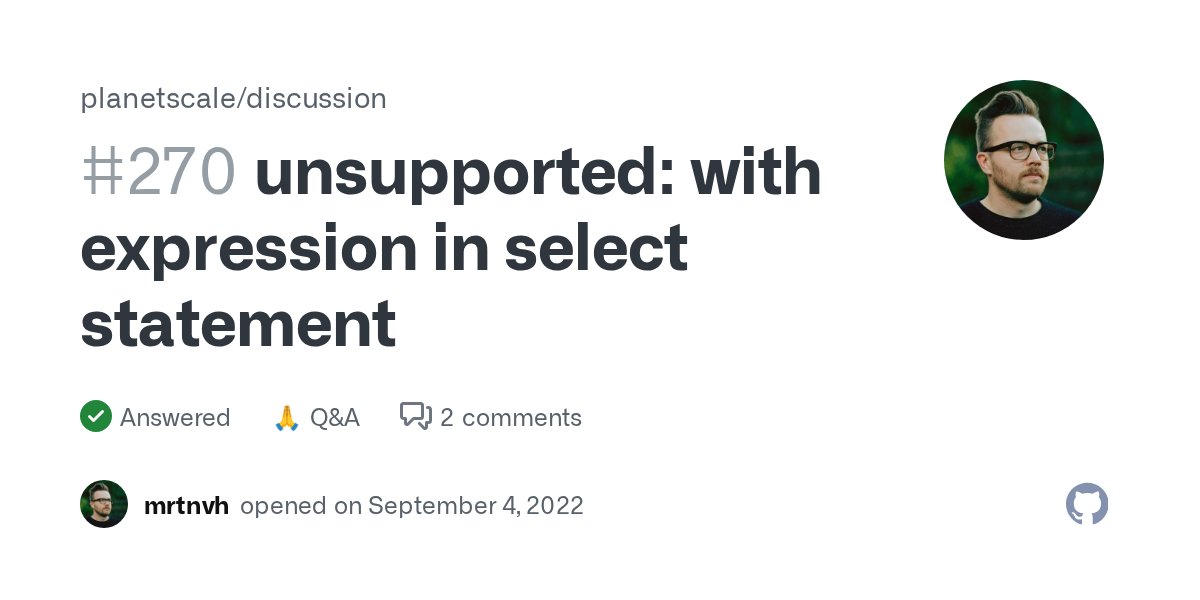Click the "comments" word beside the count
Image resolution: width=1200 pixels, height=600 pixels.
(x=522, y=417)
